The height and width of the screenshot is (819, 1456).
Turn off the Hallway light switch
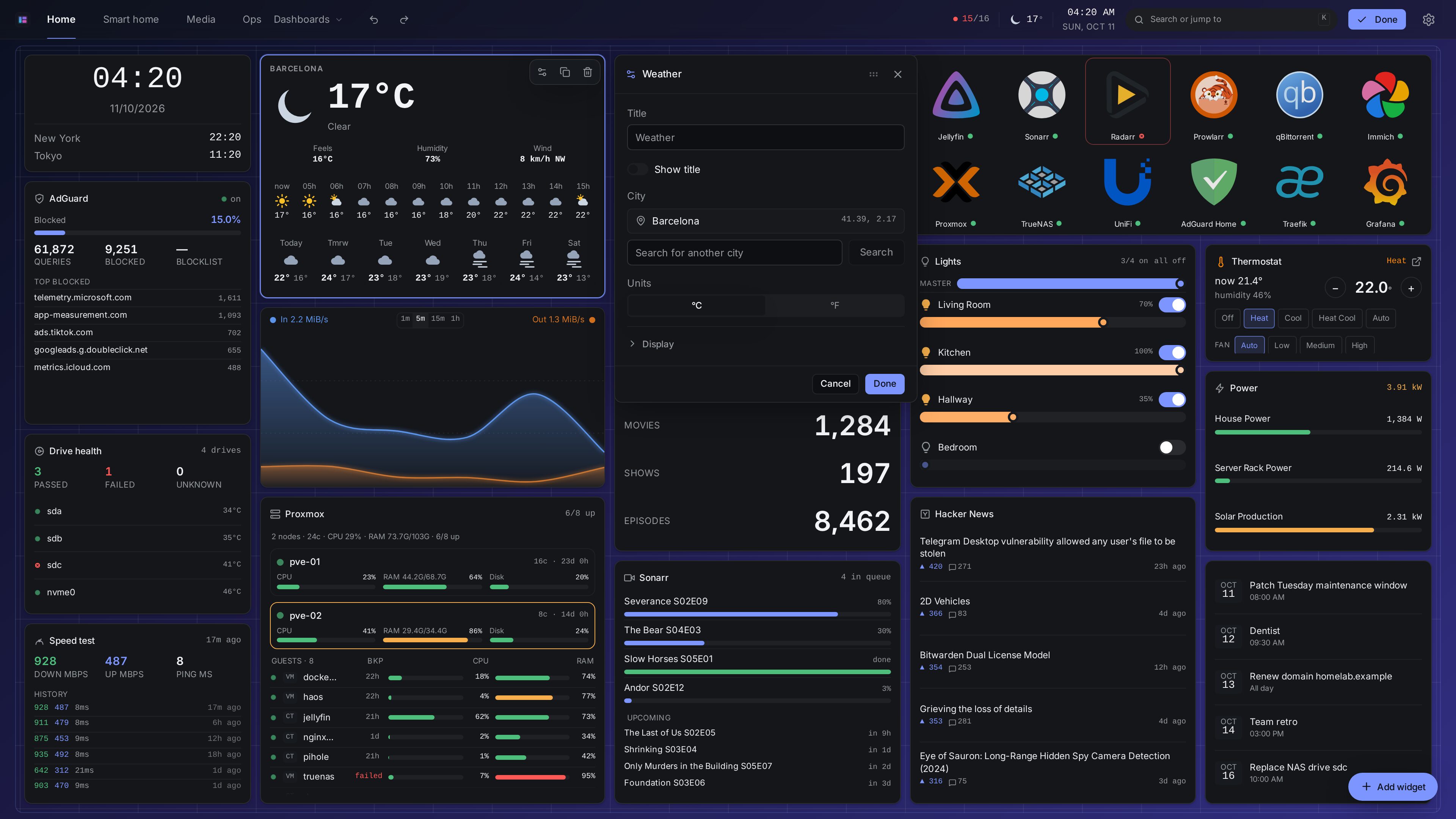click(1172, 400)
